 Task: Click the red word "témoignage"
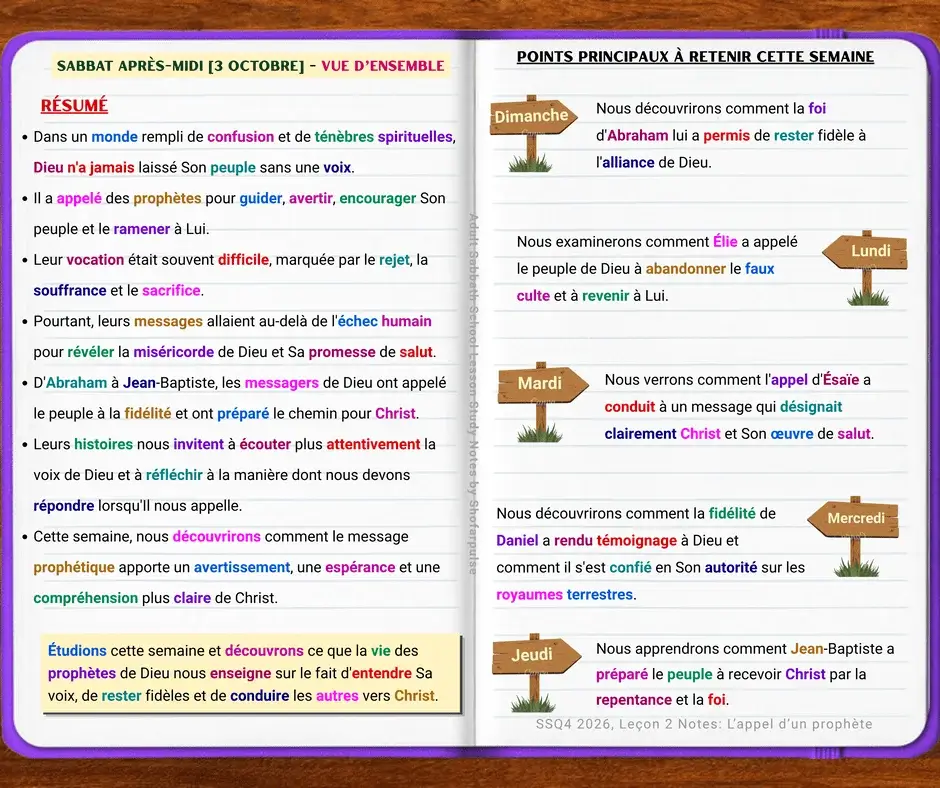point(637,540)
